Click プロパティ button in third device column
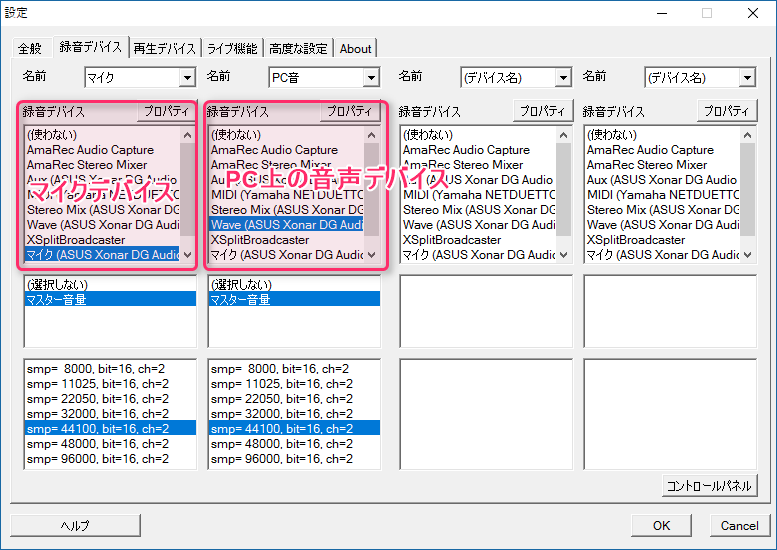The width and height of the screenshot is (777, 550). 543,111
